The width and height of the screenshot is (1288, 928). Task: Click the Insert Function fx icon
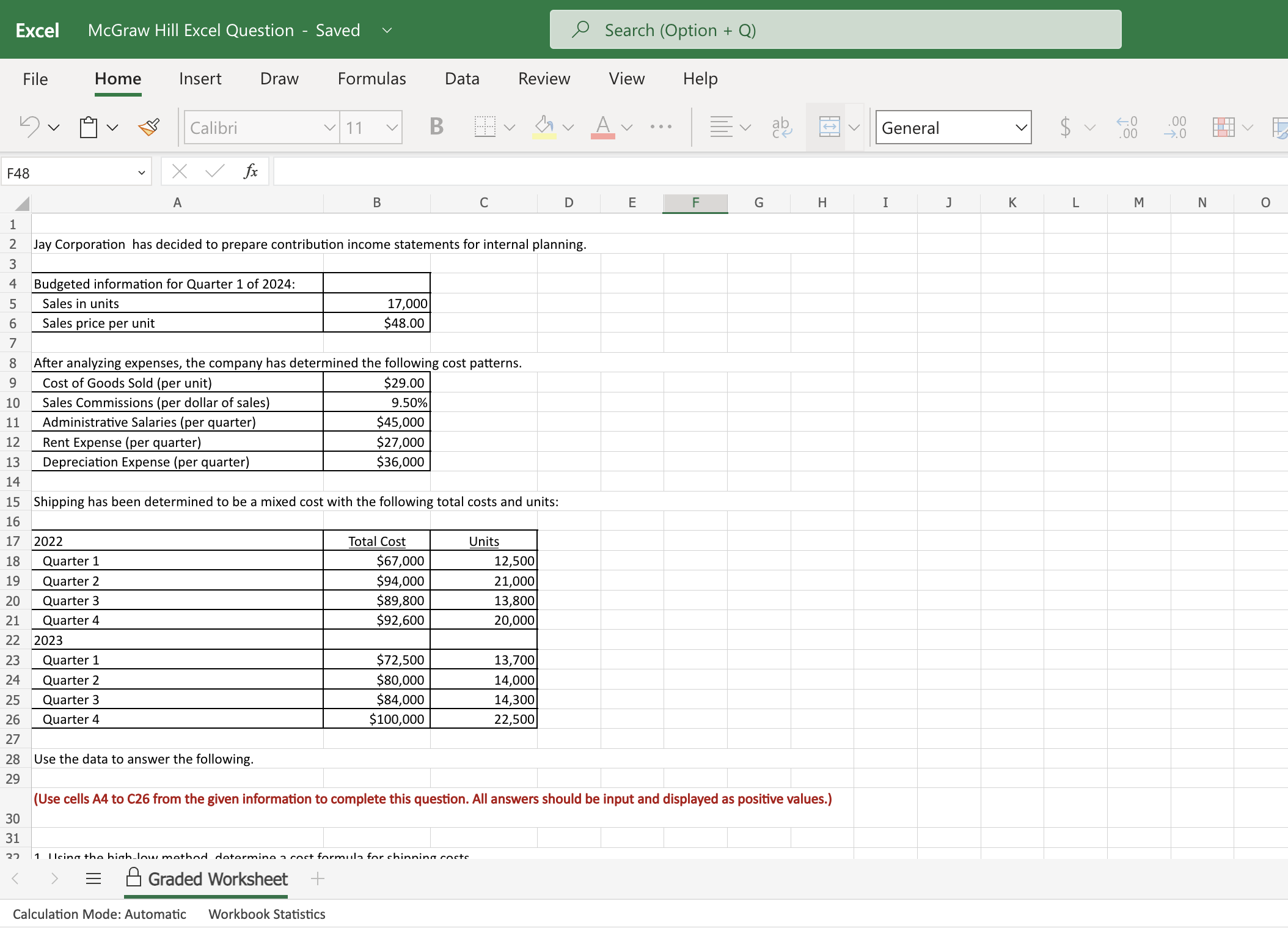click(x=250, y=172)
